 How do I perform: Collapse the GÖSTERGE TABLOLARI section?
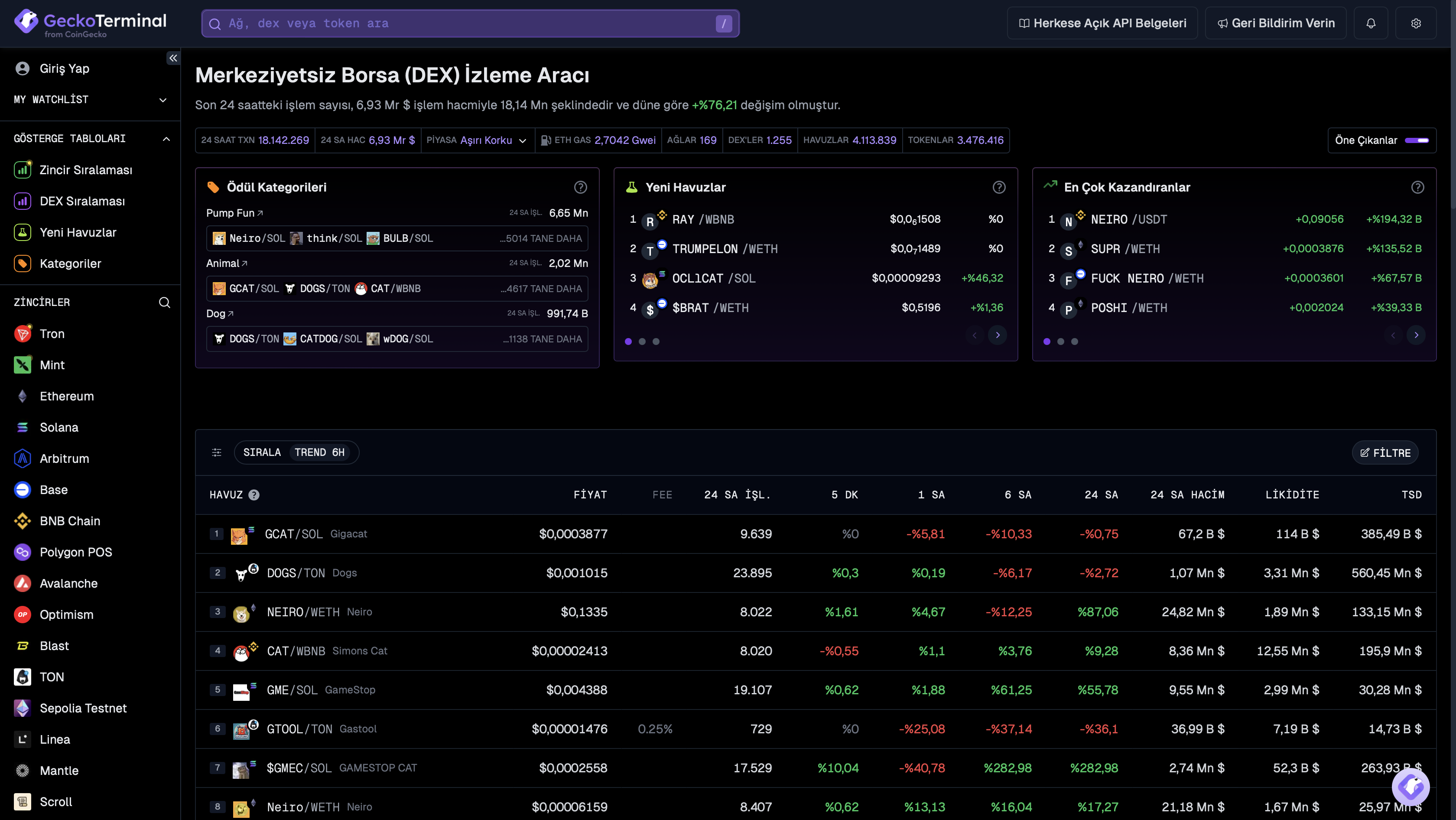tap(166, 139)
